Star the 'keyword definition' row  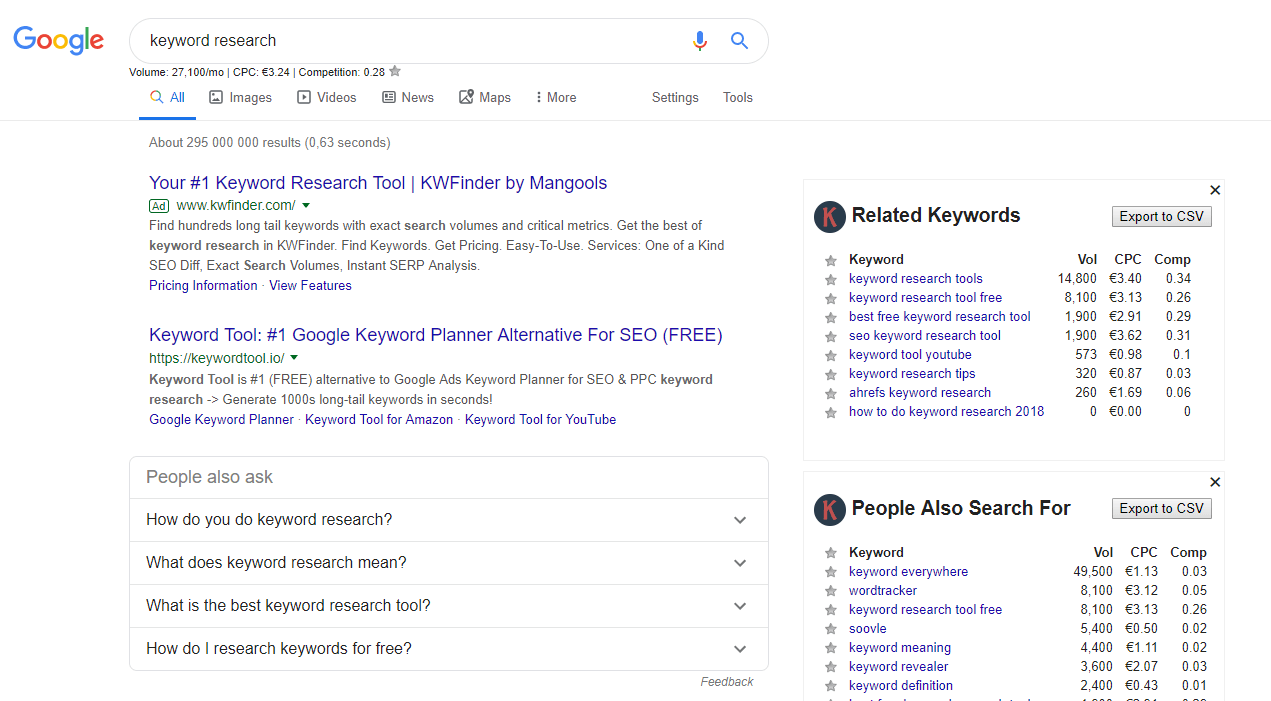pyautogui.click(x=830, y=687)
